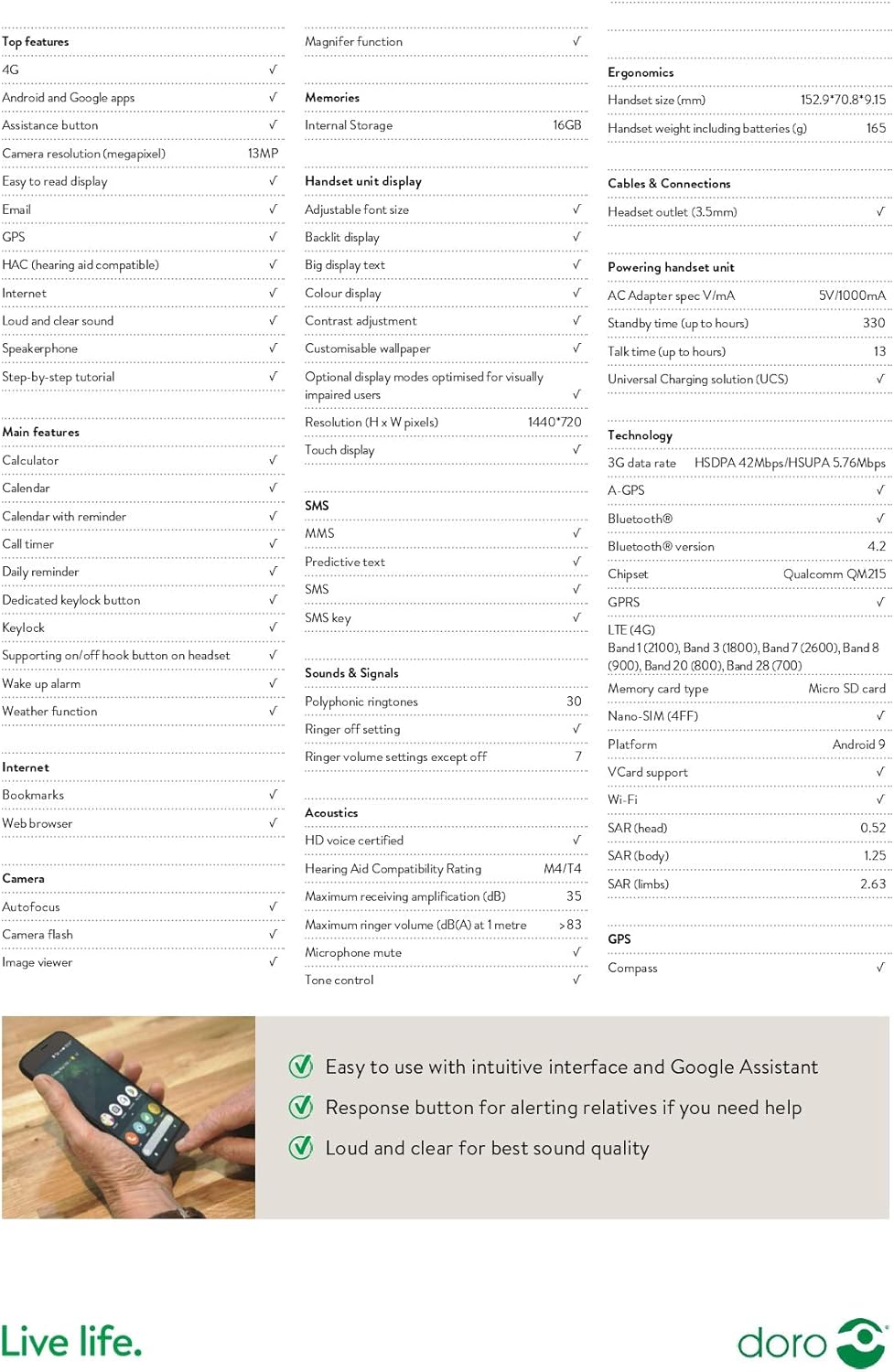Click green check icon beside Google Assistant line
The image size is (894, 1372).
tap(301, 1066)
